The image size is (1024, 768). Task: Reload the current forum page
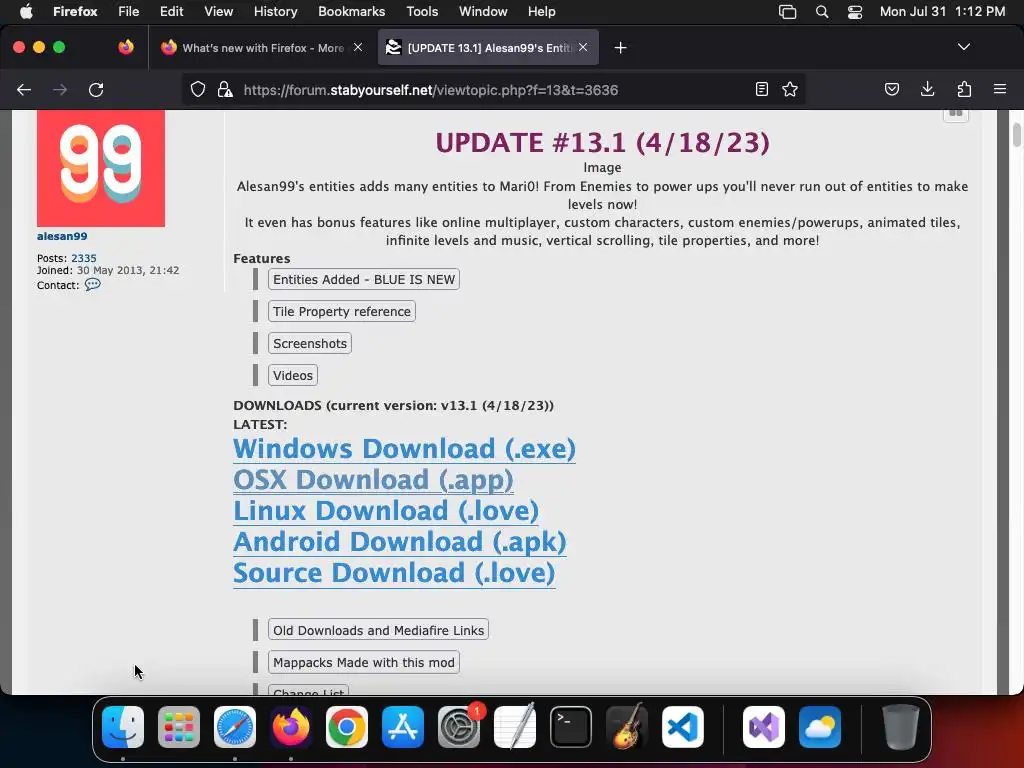pos(96,89)
